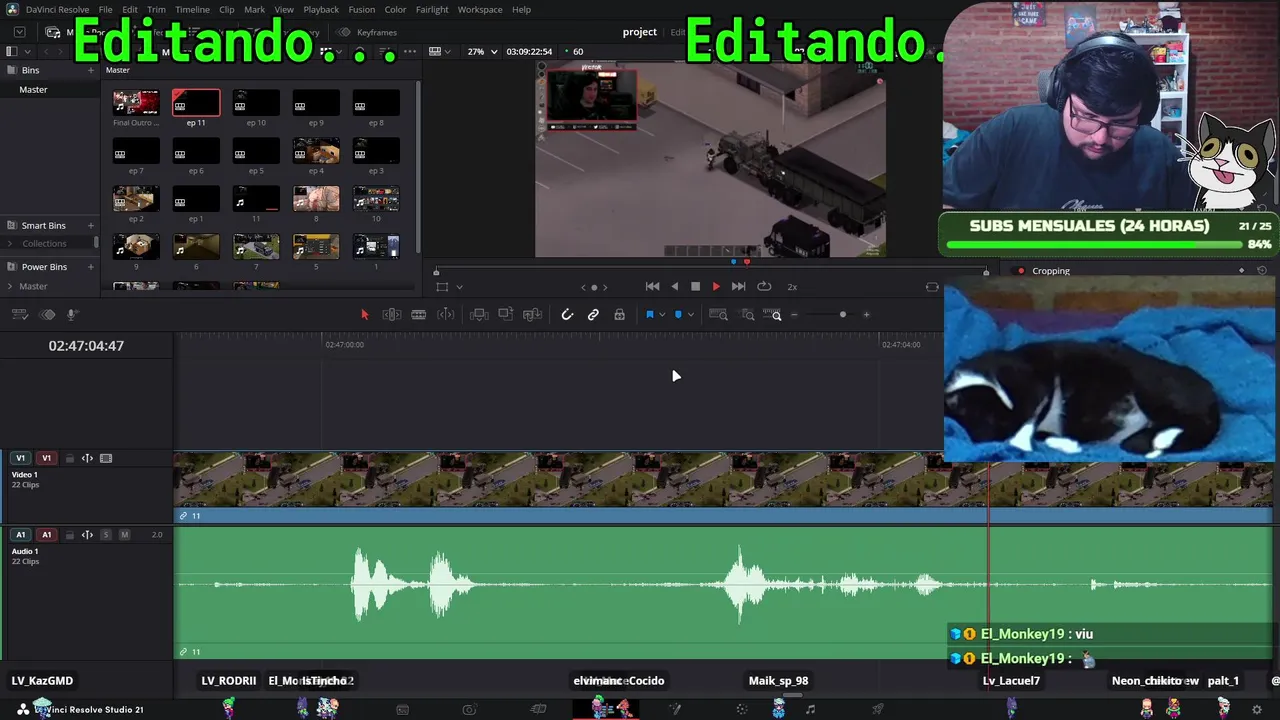The height and width of the screenshot is (720, 1280).
Task: Click viewer timecode 03:09:22:54
Action: [x=529, y=51]
